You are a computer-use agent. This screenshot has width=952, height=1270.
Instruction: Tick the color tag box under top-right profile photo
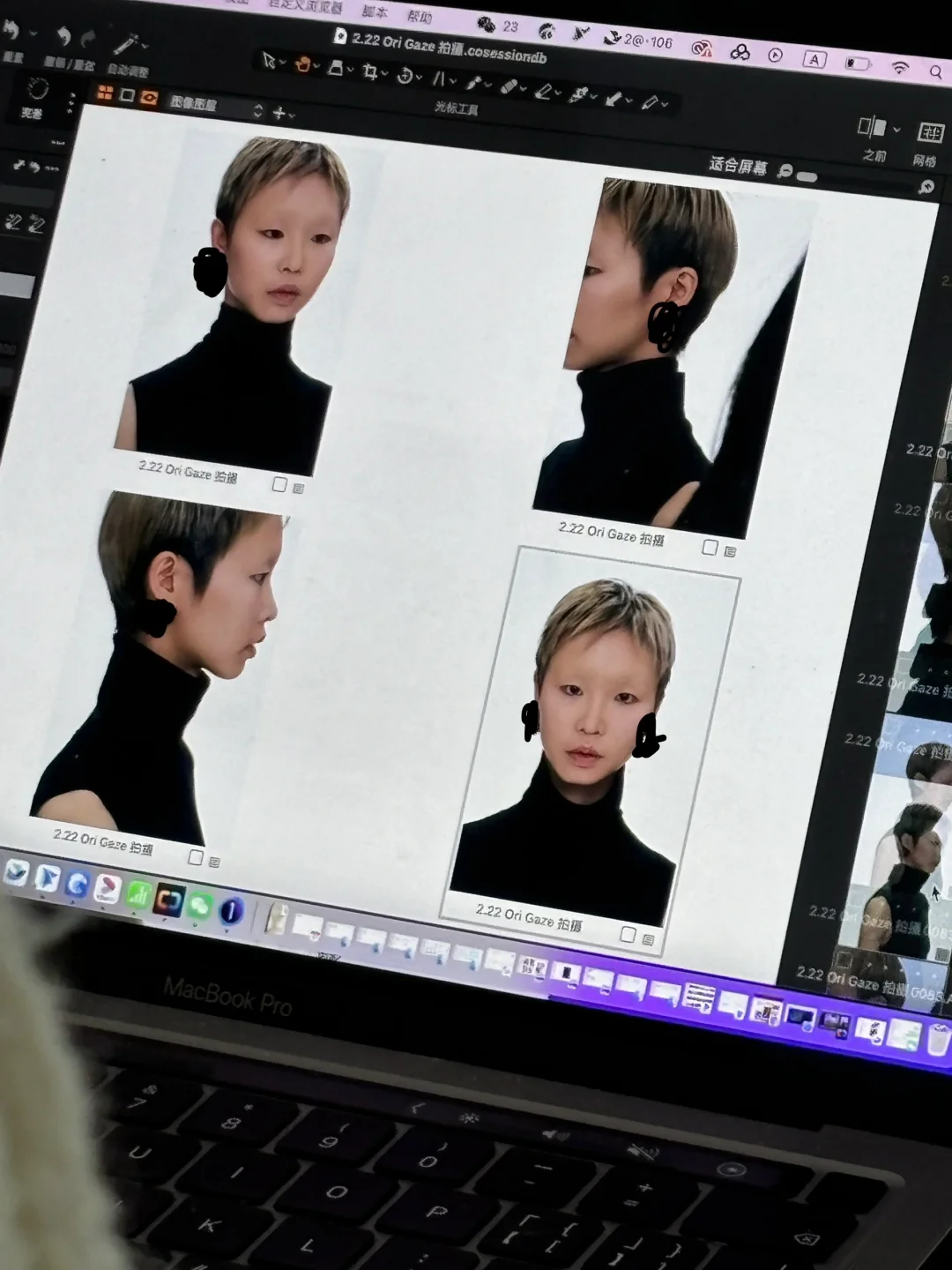(710, 548)
